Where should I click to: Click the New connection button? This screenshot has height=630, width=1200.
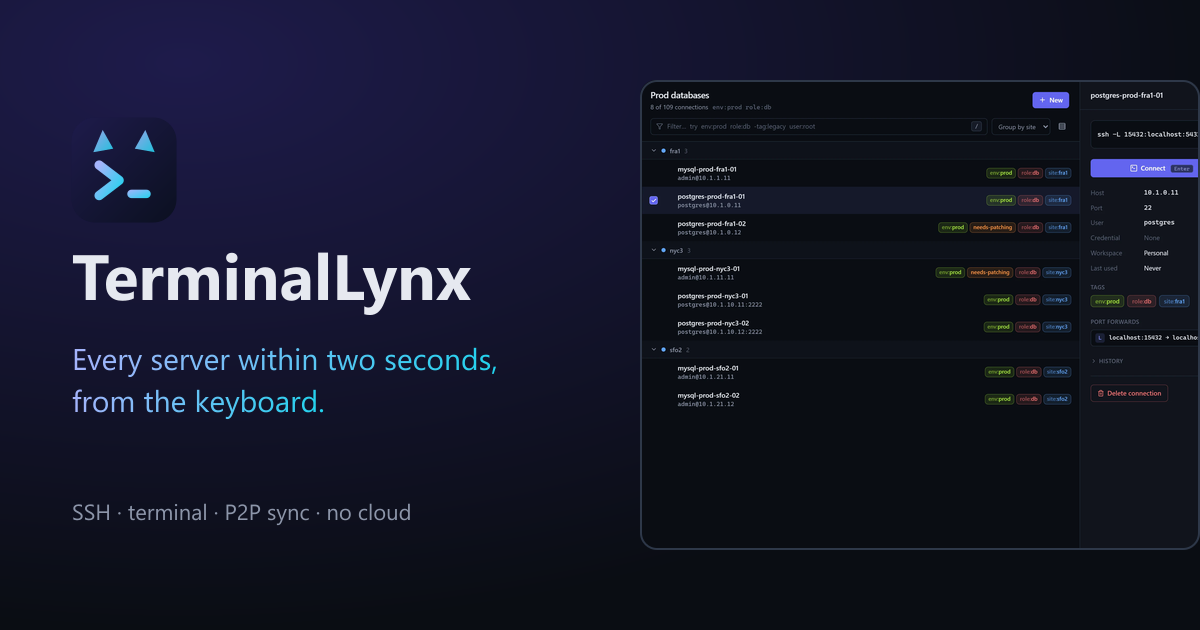(1051, 100)
